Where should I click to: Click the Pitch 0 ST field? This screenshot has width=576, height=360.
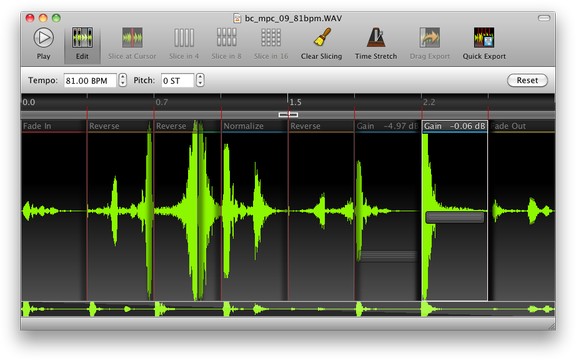tap(177, 80)
